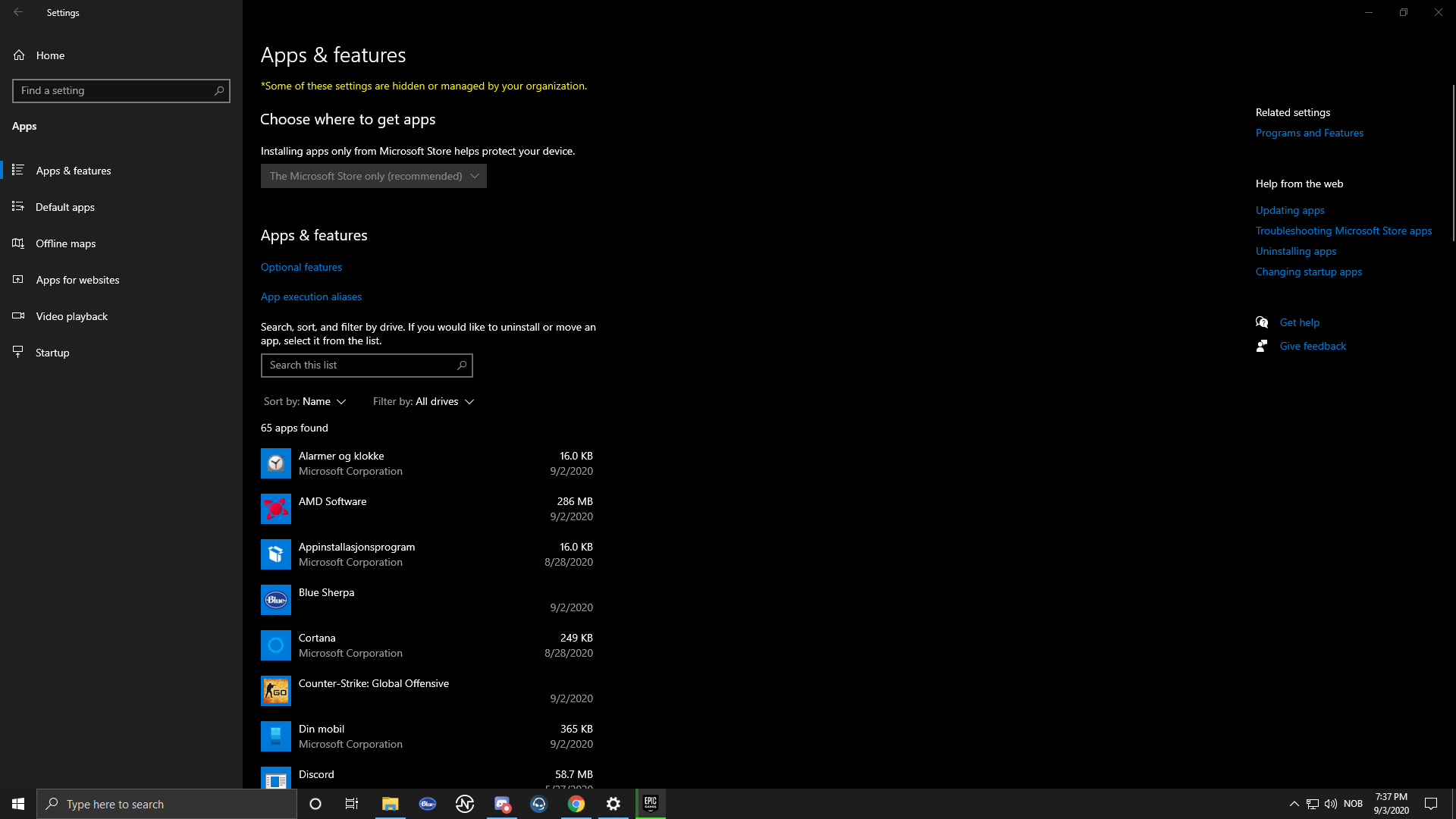Click the Blue Sherpa app icon
The height and width of the screenshot is (819, 1456).
275,600
